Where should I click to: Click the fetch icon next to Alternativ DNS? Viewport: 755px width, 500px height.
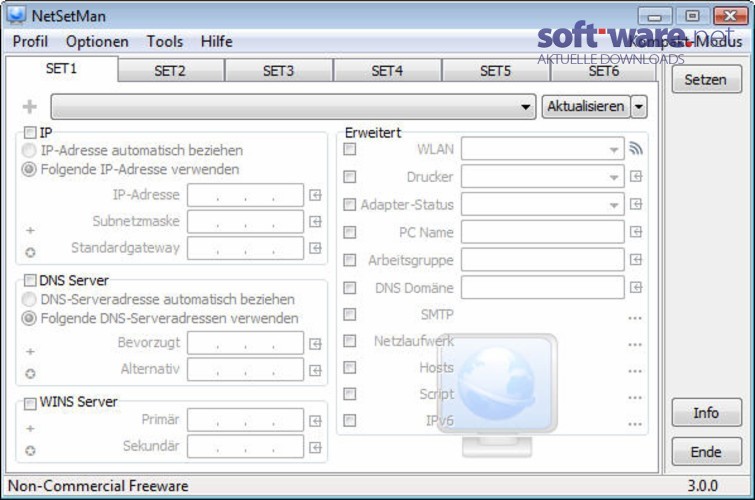click(315, 370)
